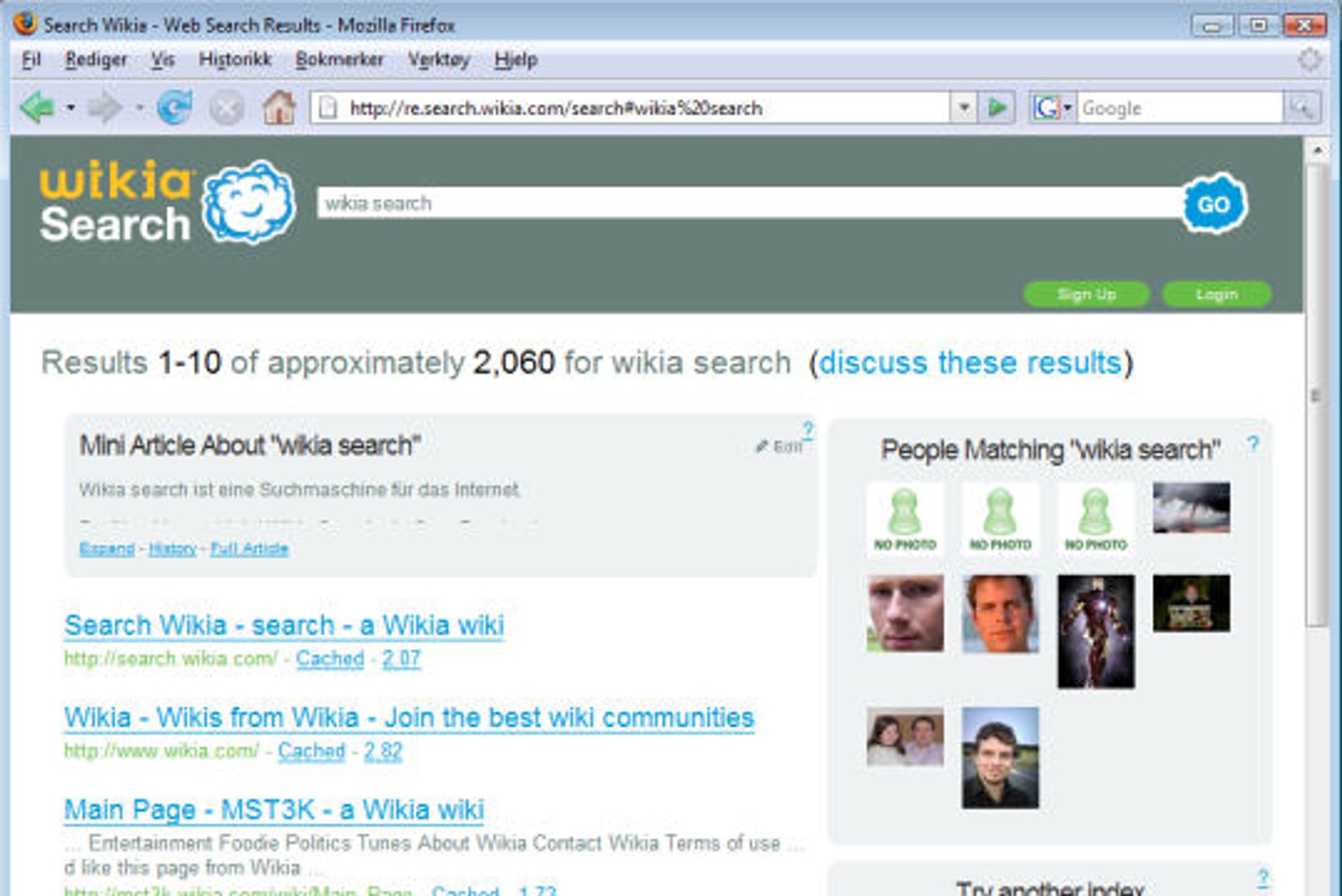The width and height of the screenshot is (1342, 896).
Task: Open the Verktøy menu
Action: [439, 60]
